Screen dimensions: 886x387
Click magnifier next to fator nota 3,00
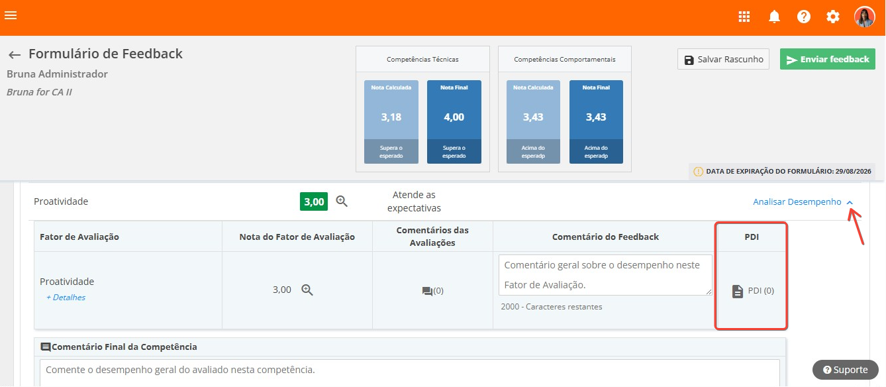(x=307, y=290)
